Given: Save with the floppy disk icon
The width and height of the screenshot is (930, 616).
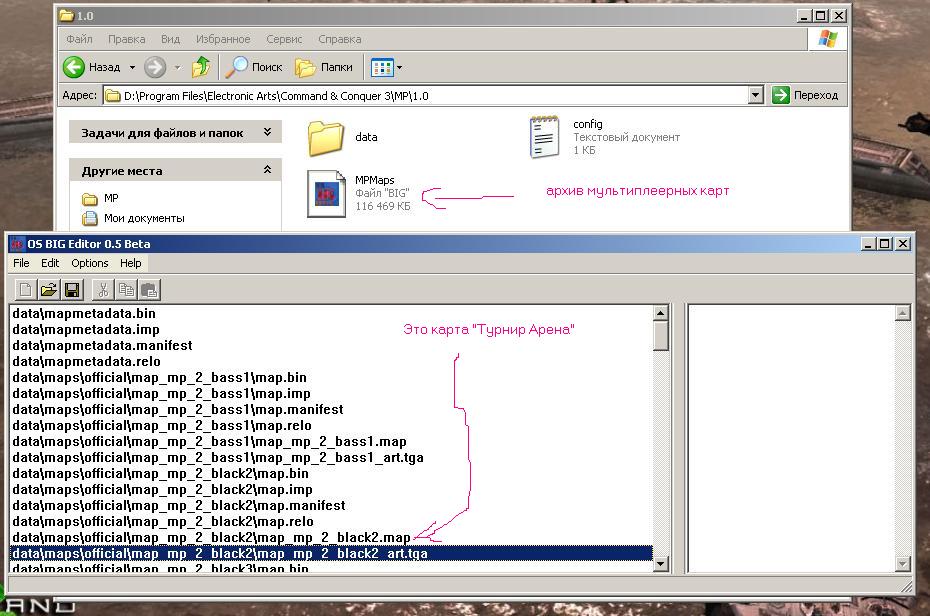Looking at the screenshot, I should (72, 290).
